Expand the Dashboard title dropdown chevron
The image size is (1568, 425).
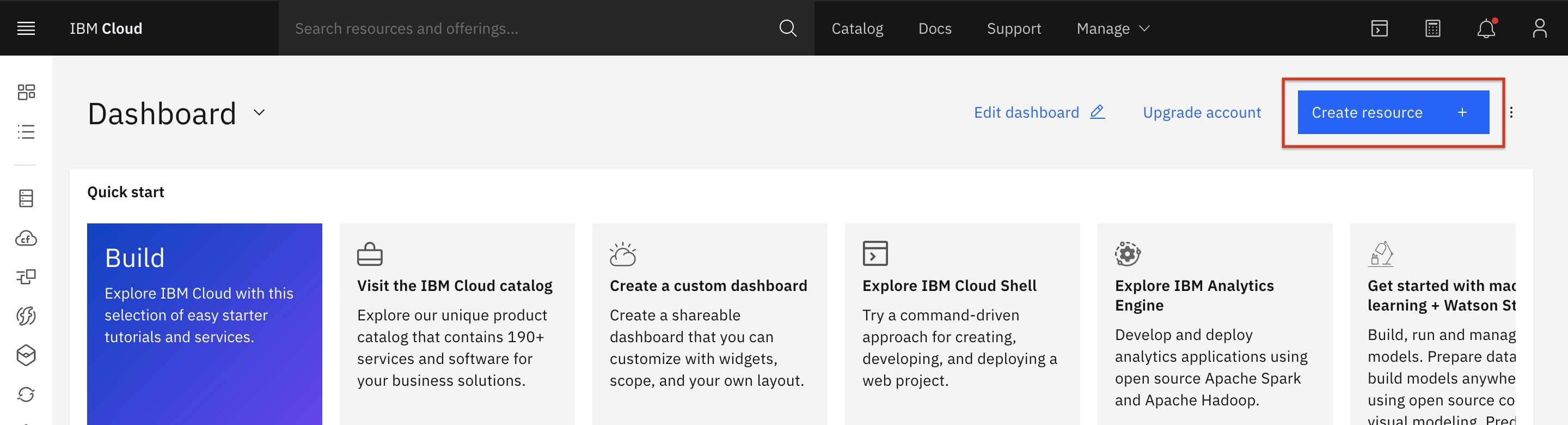click(259, 113)
